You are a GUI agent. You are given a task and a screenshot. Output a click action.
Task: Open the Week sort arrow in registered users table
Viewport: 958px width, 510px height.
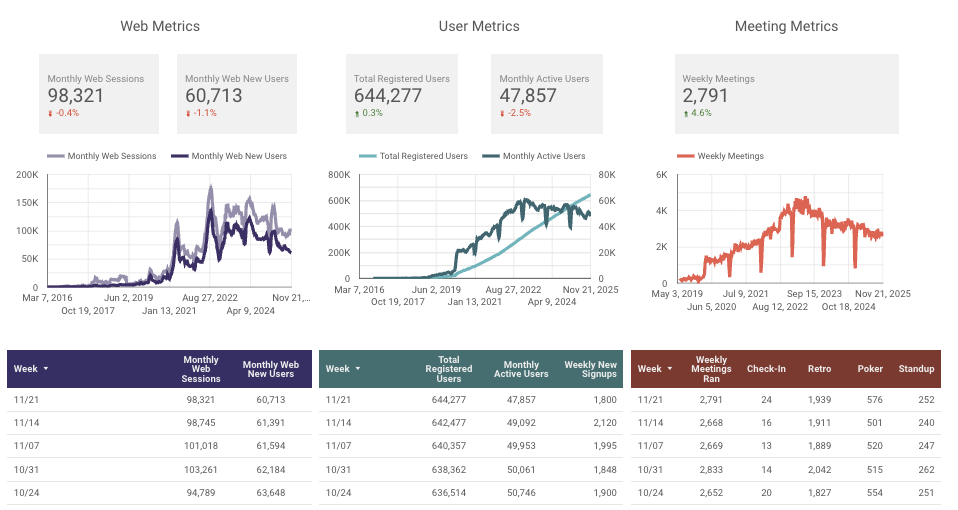(357, 369)
